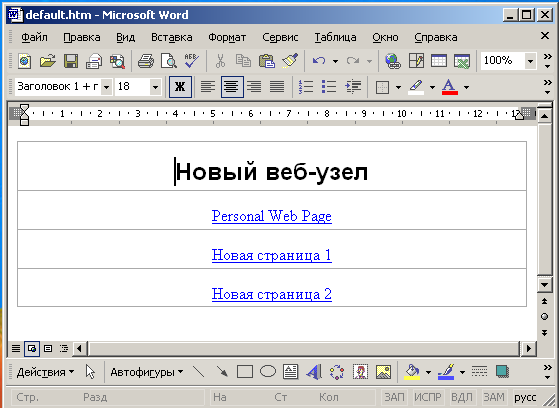Insert a Text Box tool

point(291,372)
